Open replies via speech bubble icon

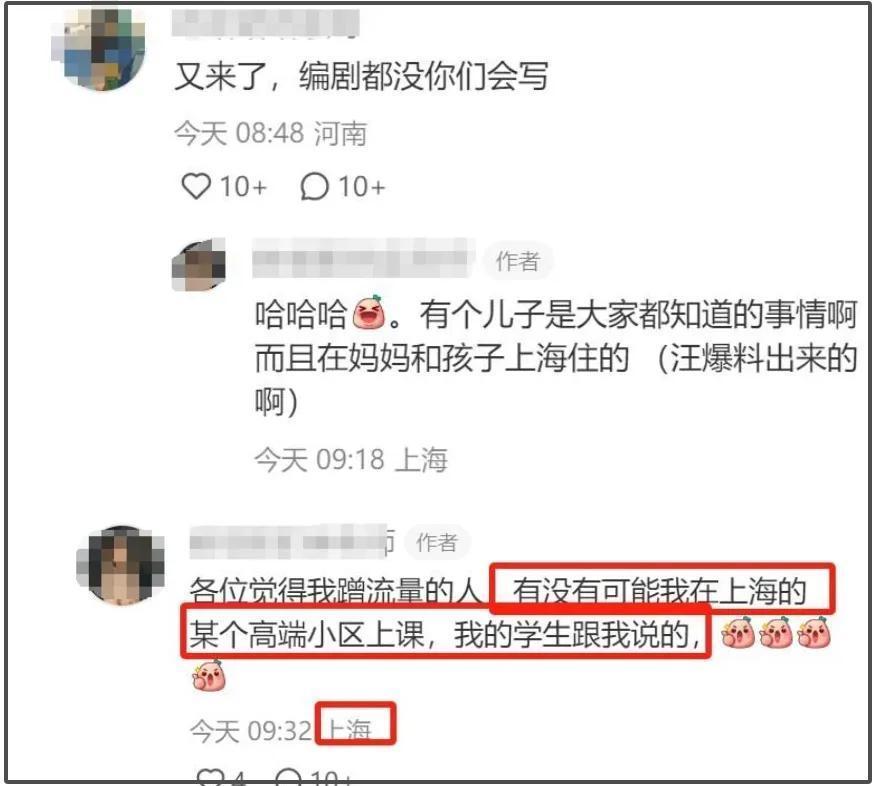[314, 186]
